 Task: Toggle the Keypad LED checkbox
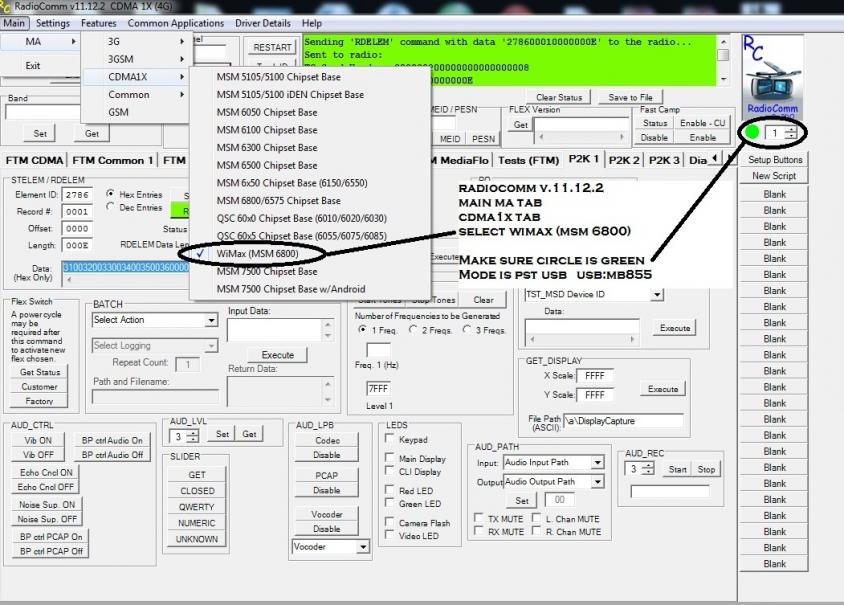[x=390, y=439]
